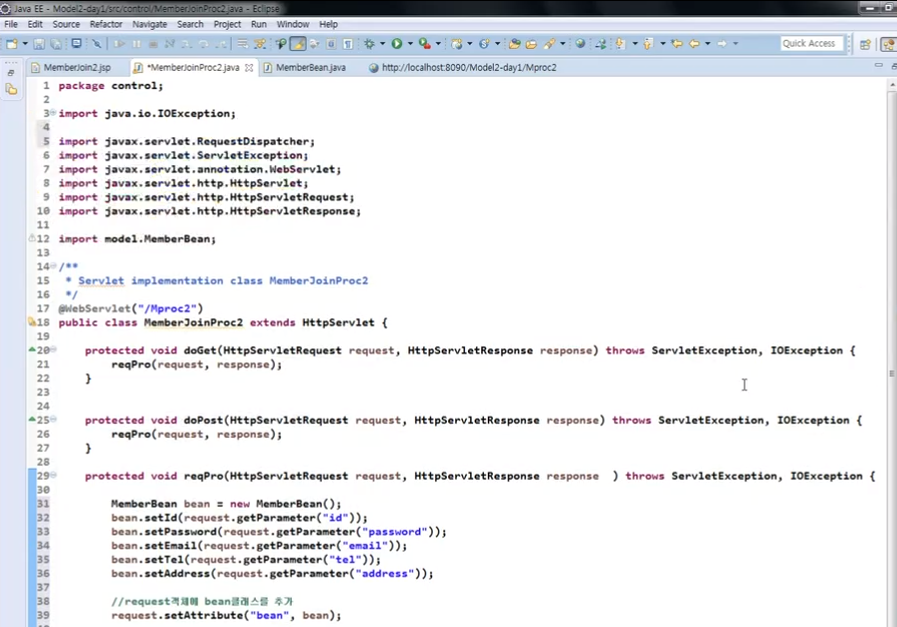Open the File menu
This screenshot has width=897, height=627.
point(11,24)
